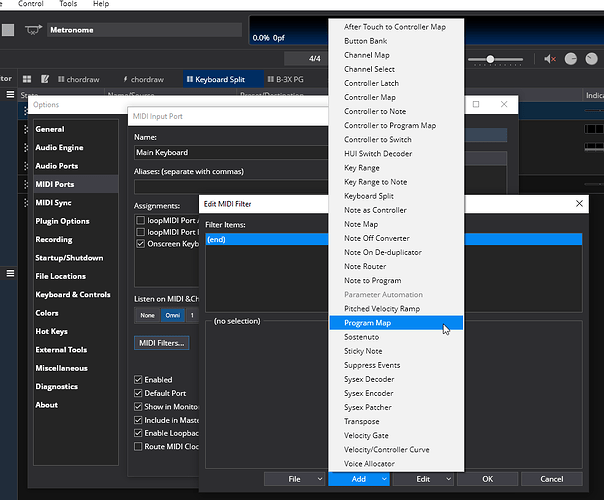Select None for MIDI channel listening
The height and width of the screenshot is (500, 604).
(x=147, y=315)
